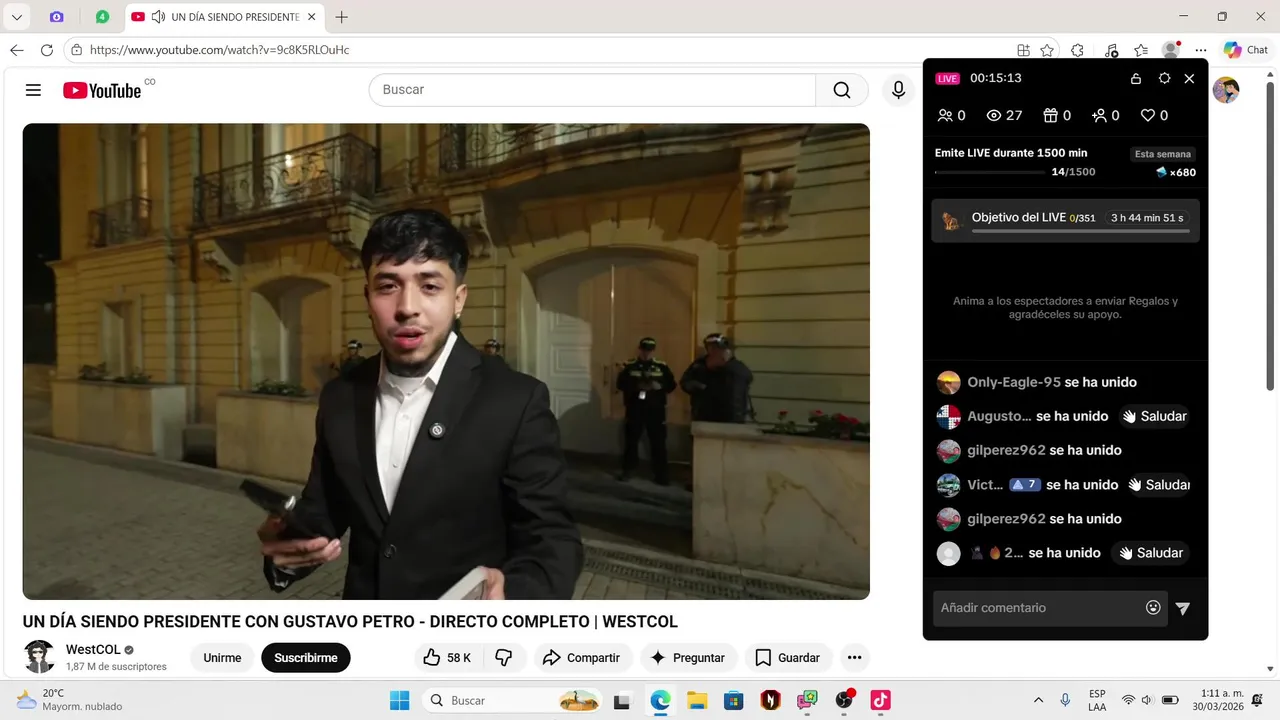Viewport: 1280px width, 720px height.
Task: Show hidden tray icons chevron
Action: click(1038, 700)
